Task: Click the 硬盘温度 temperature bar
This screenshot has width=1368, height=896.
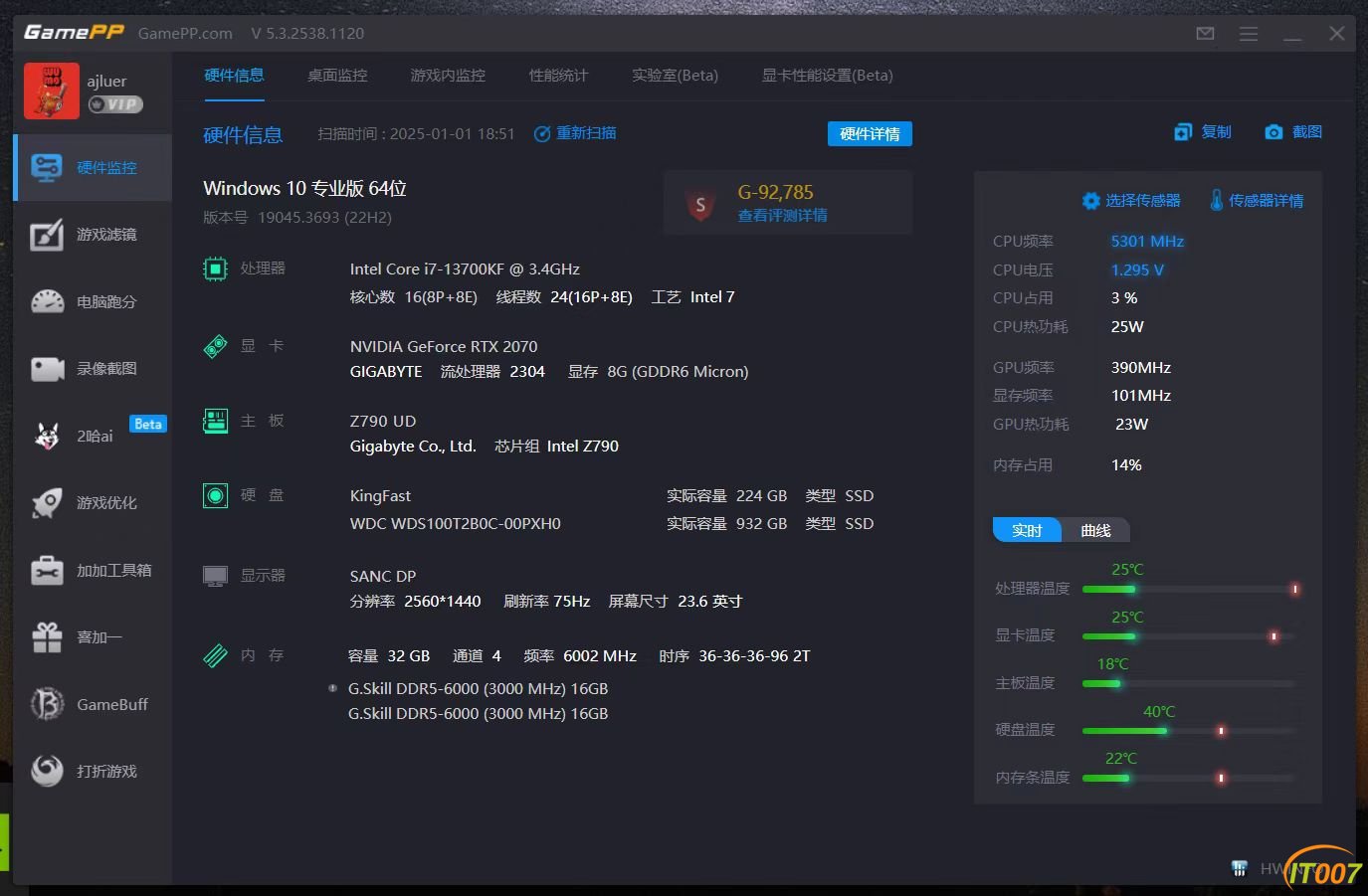Action: (x=1191, y=731)
